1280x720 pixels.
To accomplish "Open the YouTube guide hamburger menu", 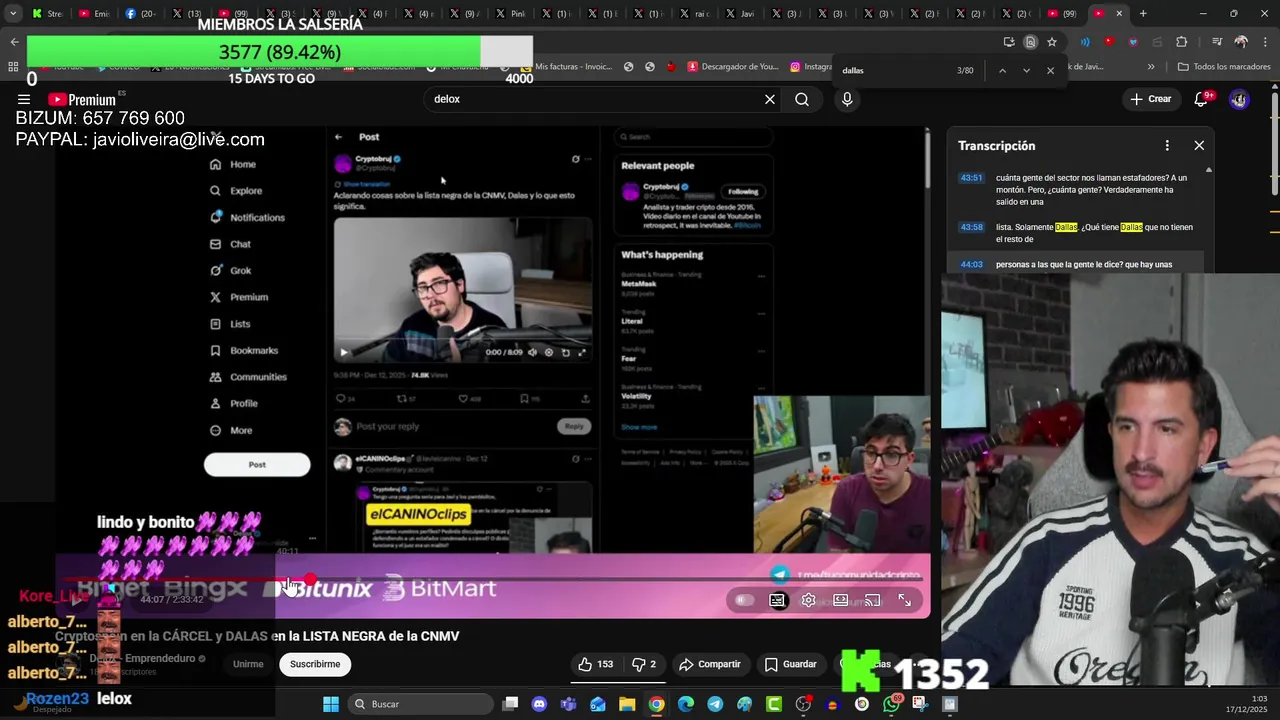I will click(x=24, y=99).
